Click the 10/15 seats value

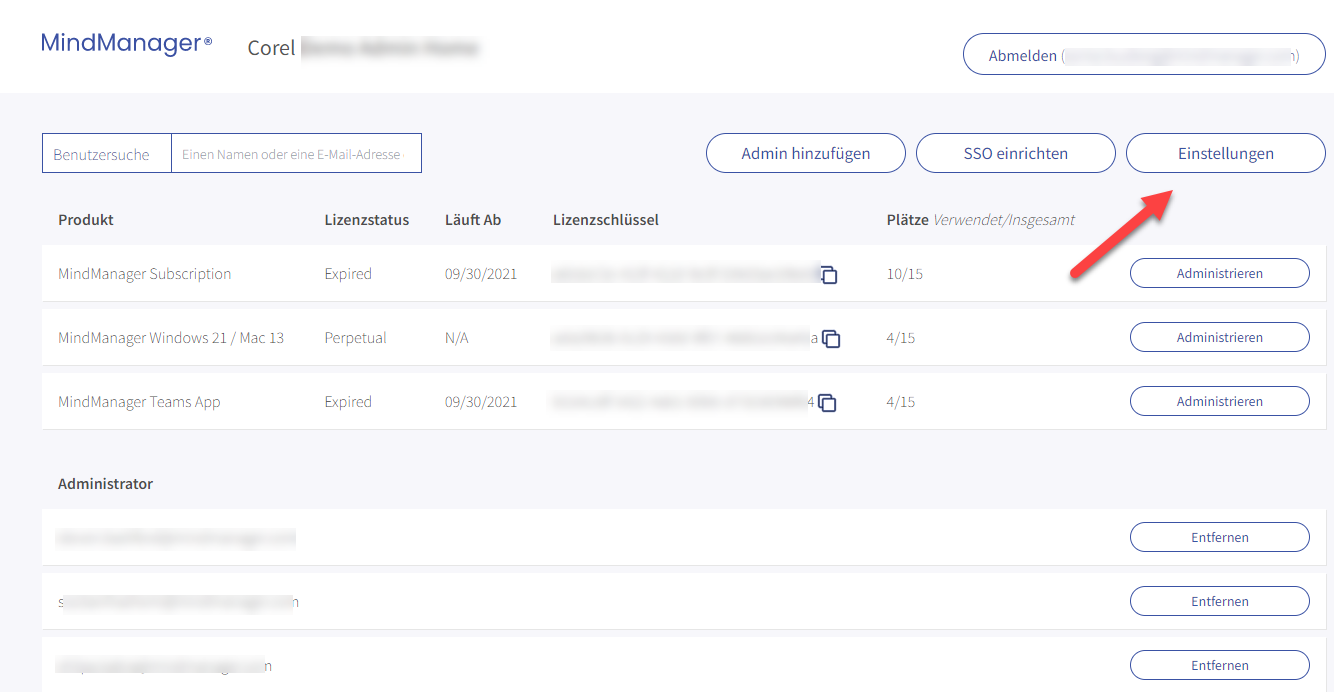(x=903, y=274)
